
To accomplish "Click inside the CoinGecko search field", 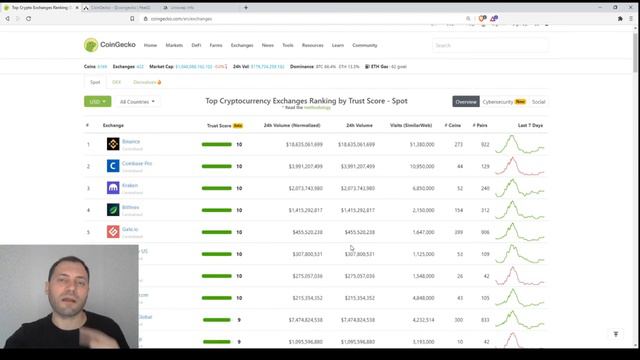I will click(x=490, y=45).
